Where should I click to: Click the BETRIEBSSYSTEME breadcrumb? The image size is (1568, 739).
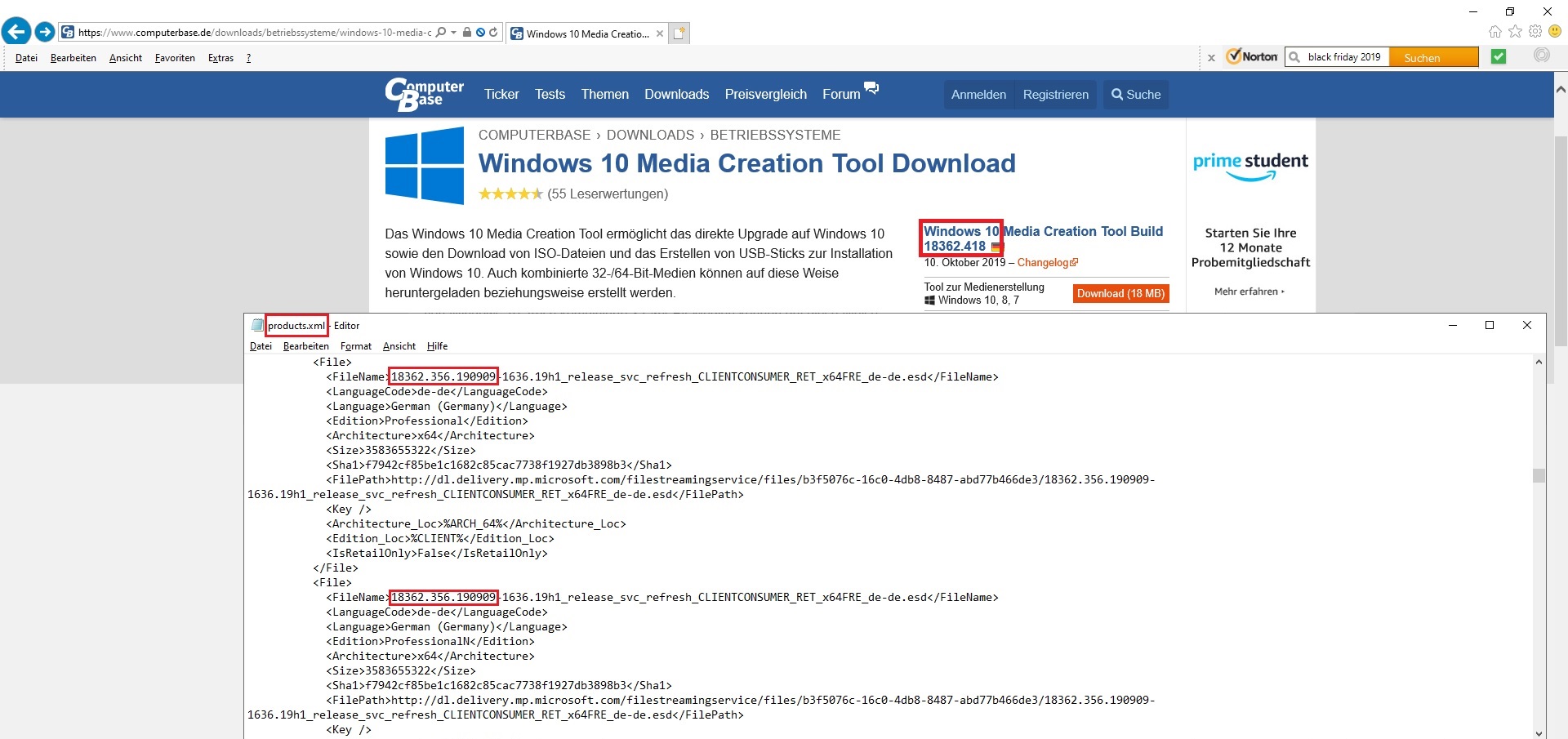775,136
